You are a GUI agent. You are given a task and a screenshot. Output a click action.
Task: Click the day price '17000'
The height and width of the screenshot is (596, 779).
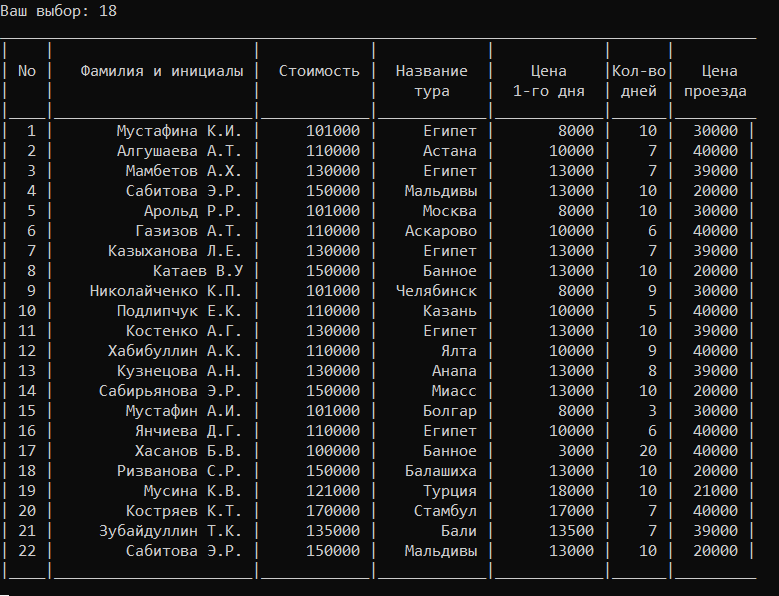point(571,511)
